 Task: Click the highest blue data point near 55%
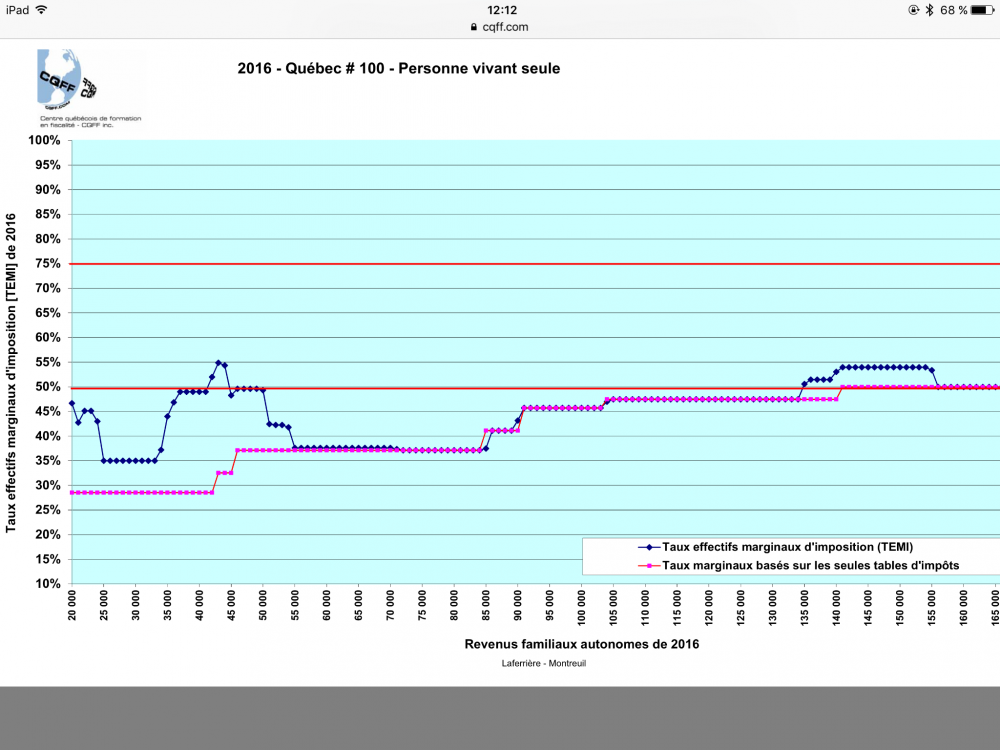click(218, 363)
